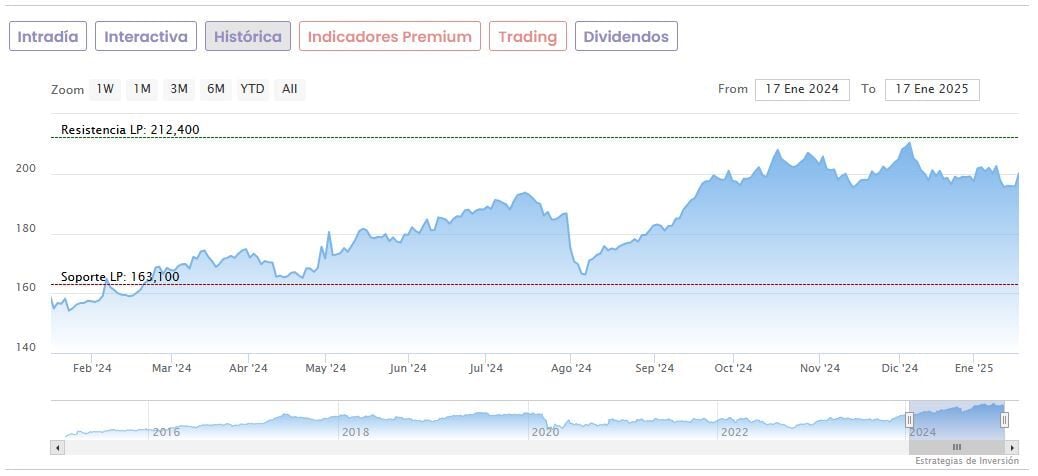Screen dimensions: 1038x476
Task: Go to the Trading tab
Action: tap(527, 37)
